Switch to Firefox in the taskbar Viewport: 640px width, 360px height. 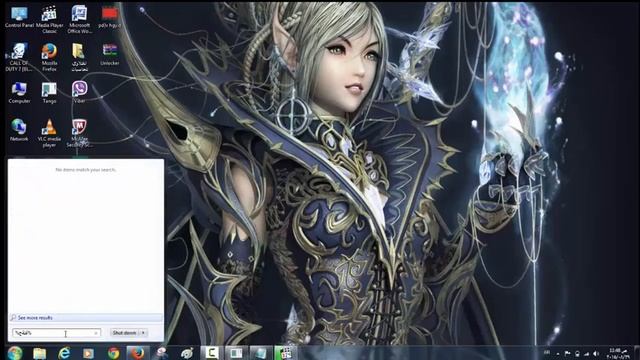tap(138, 353)
